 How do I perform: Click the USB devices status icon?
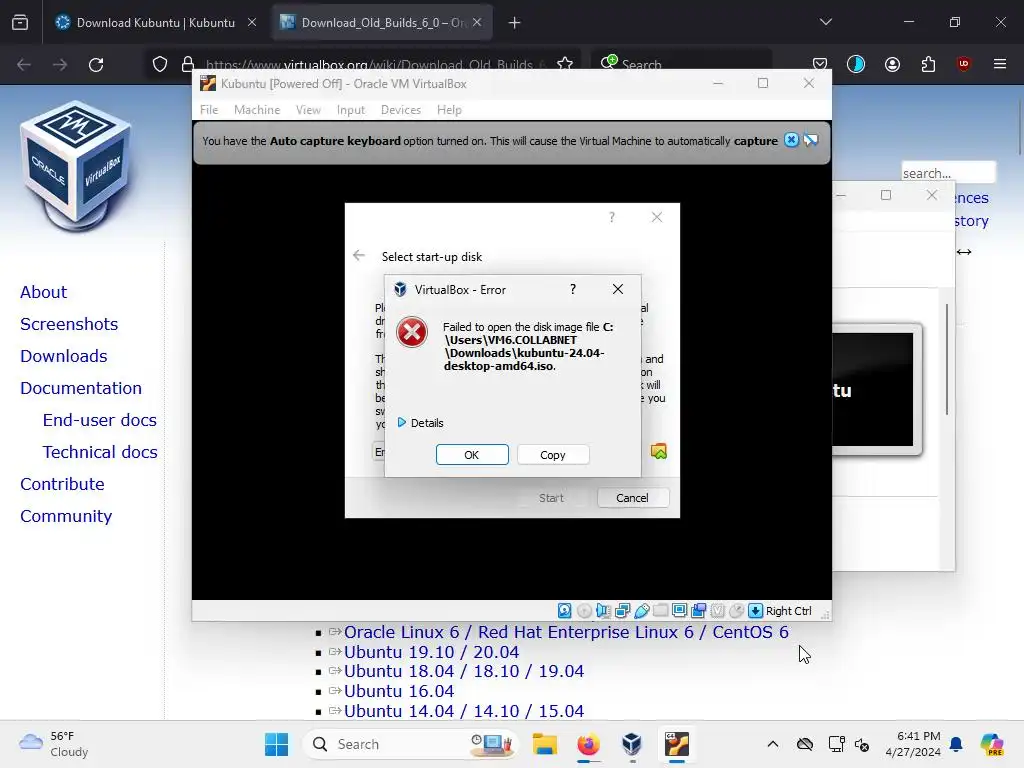(x=641, y=611)
